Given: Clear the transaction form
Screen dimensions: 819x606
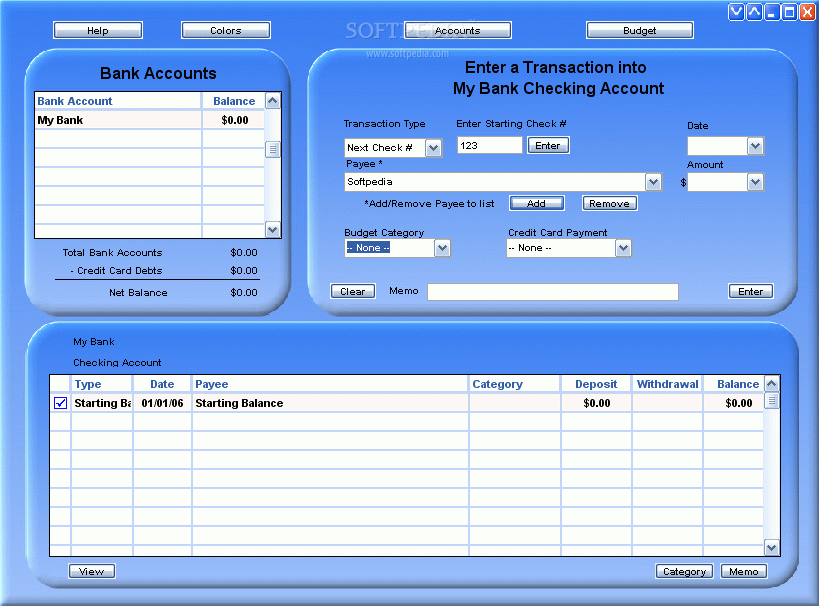Looking at the screenshot, I should click(x=353, y=291).
